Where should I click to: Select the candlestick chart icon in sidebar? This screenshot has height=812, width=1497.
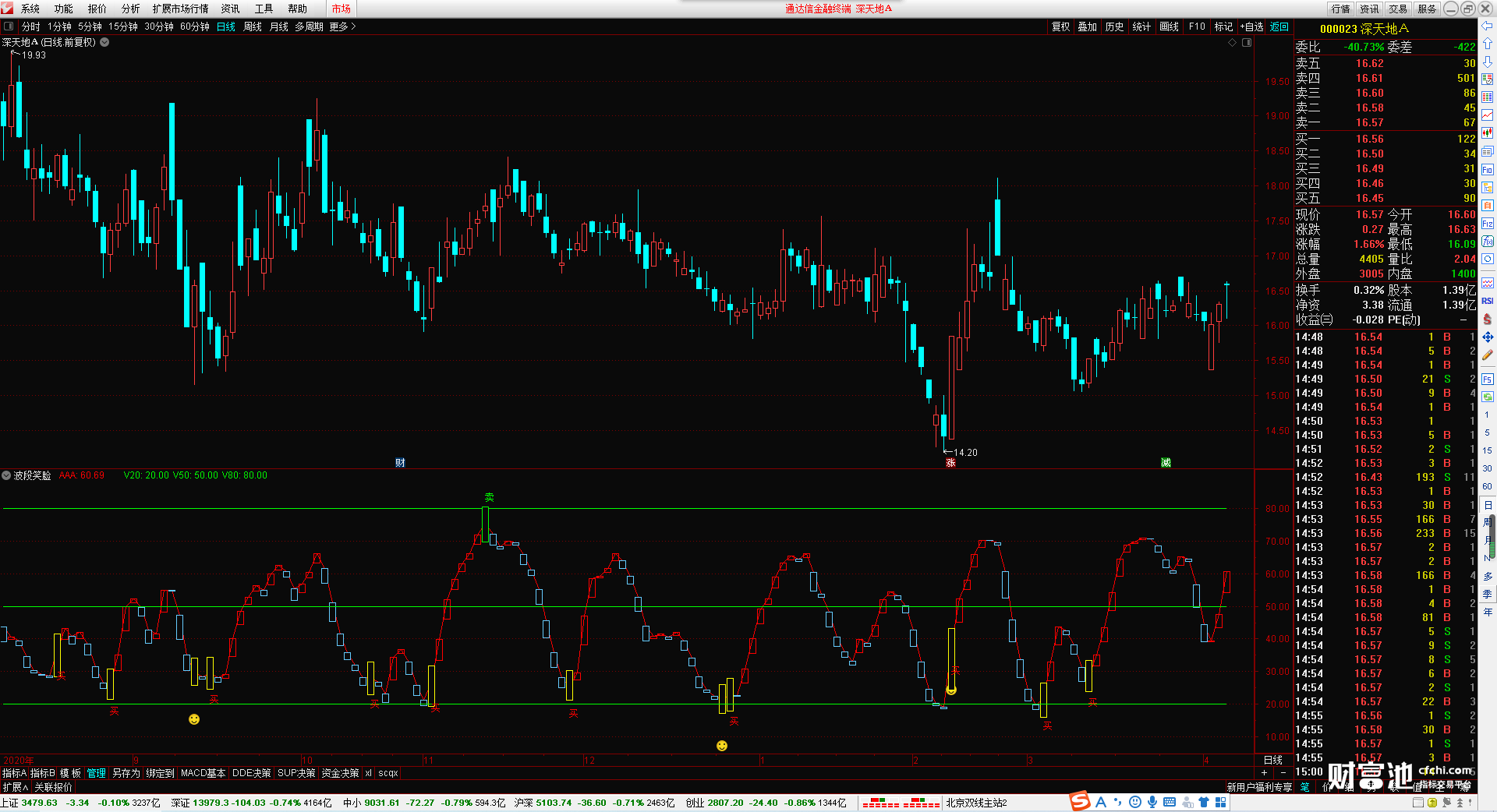1488,133
